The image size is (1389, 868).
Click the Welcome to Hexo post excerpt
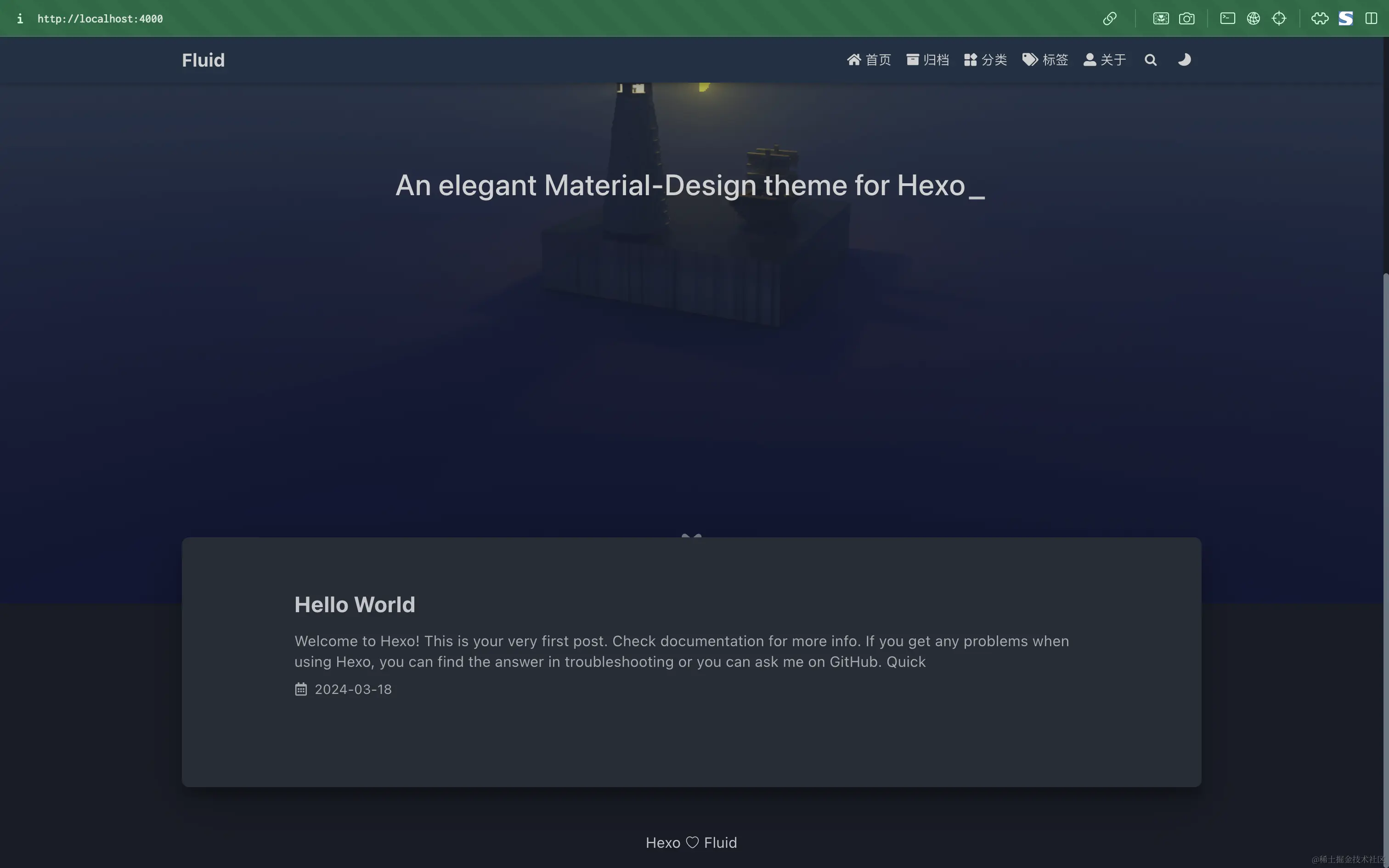[x=681, y=651]
